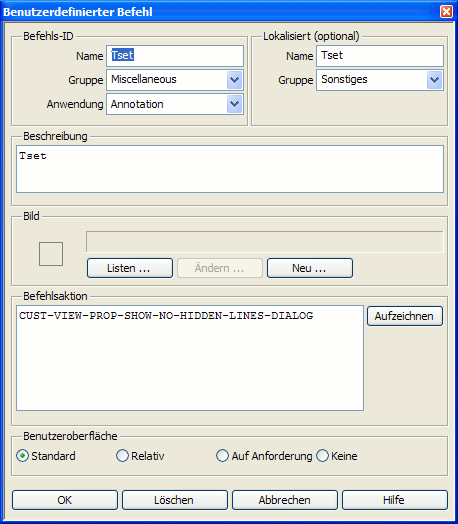Open the Gruppe Miscellaneous dropdown
458x524 pixels.
[234, 80]
